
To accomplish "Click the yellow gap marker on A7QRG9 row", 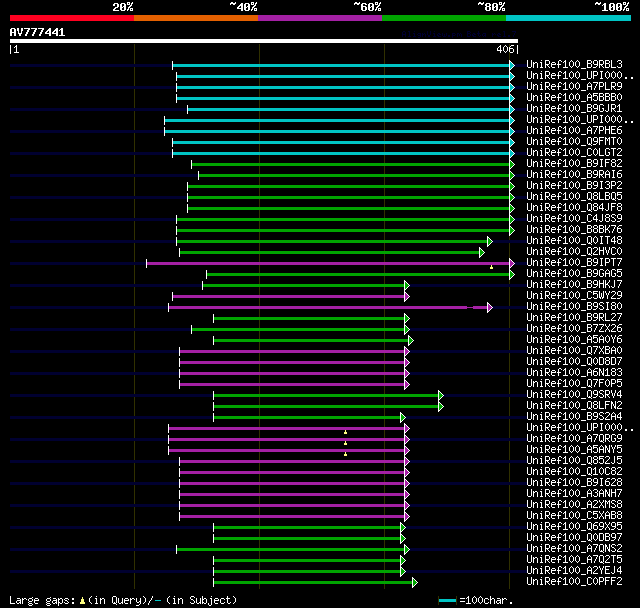I will (345, 443).
